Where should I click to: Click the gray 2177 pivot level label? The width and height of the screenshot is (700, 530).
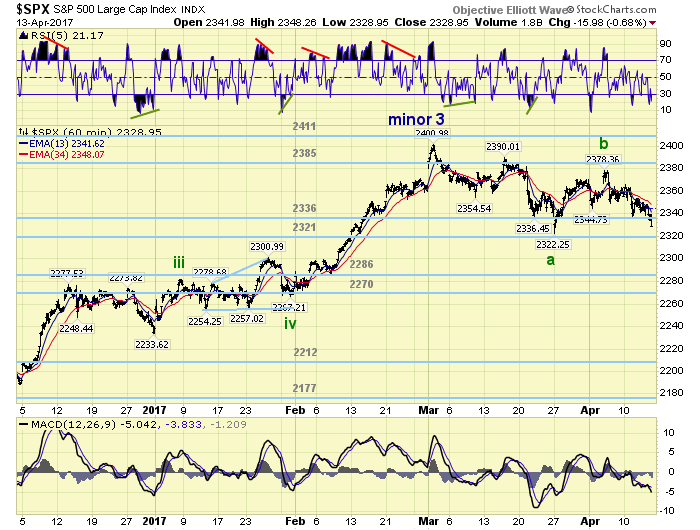[304, 388]
